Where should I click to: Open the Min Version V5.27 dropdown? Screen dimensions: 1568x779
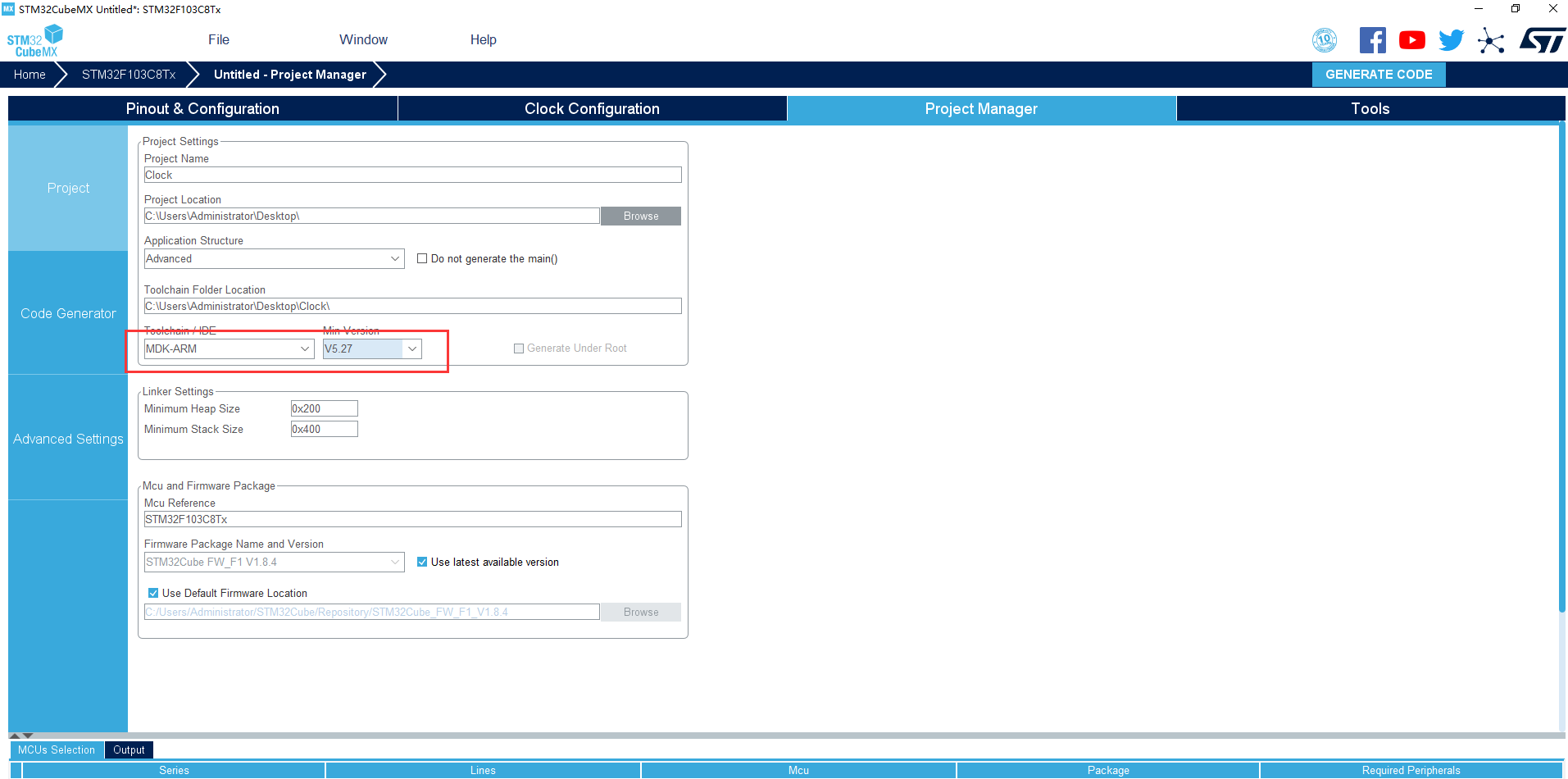372,349
